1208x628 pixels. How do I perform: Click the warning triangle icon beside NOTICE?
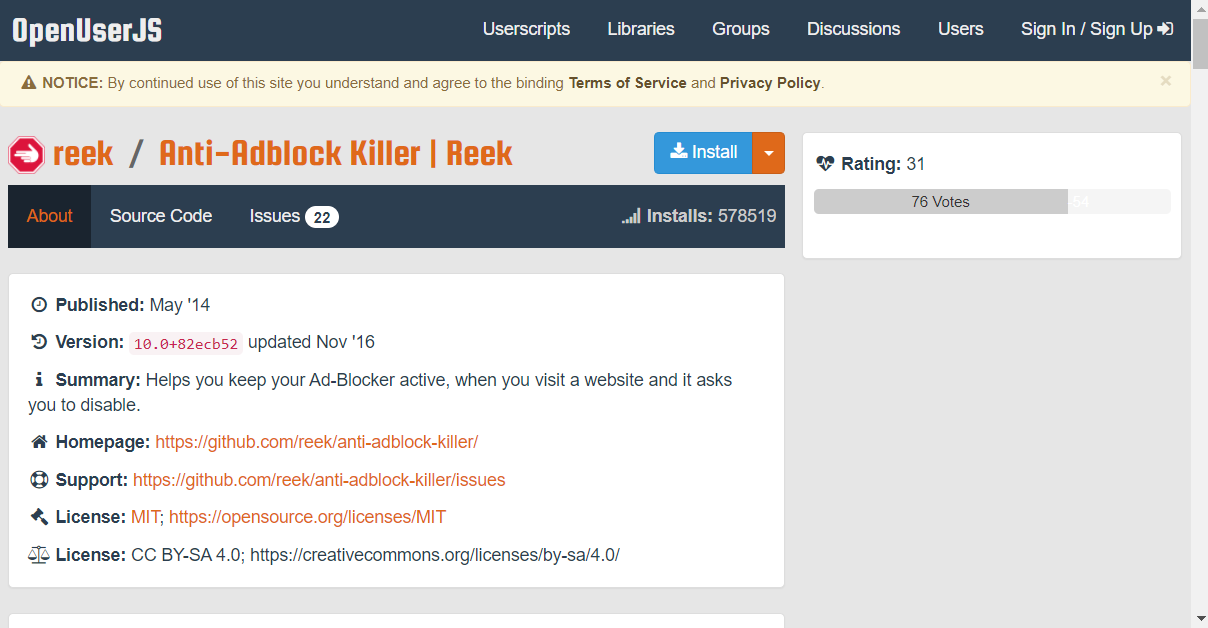click(28, 83)
